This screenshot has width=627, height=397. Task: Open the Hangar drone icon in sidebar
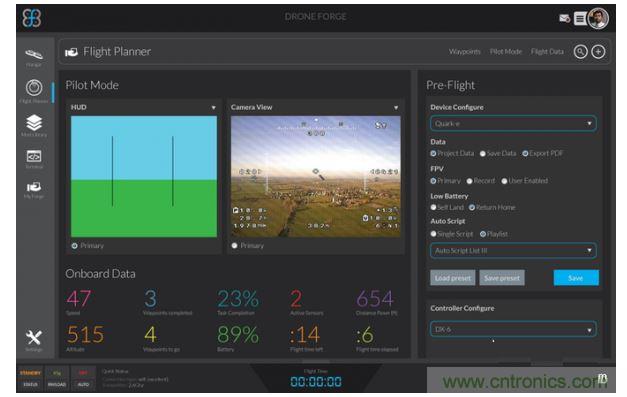(x=34, y=54)
